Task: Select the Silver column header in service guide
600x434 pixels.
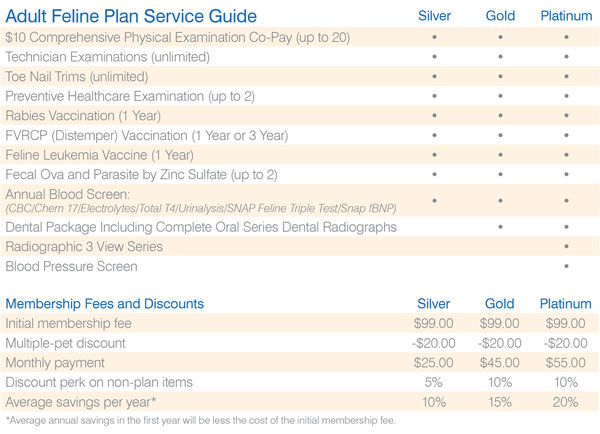Action: click(x=434, y=16)
